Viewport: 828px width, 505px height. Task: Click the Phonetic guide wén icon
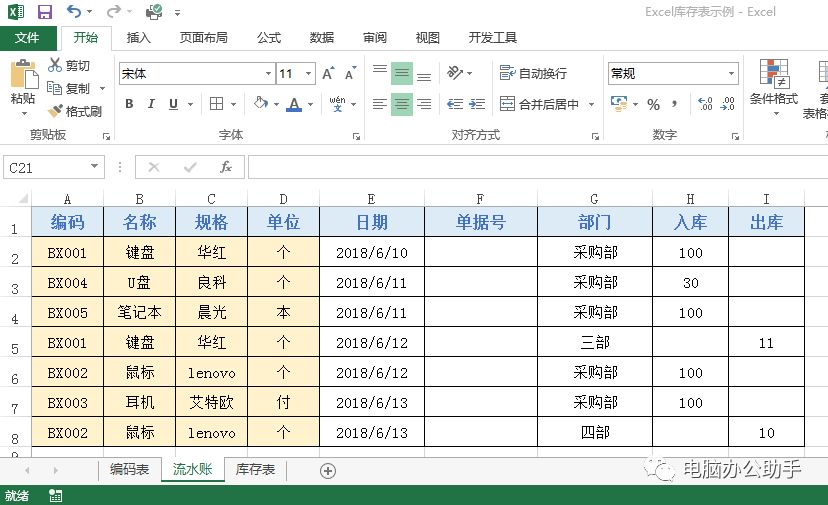point(337,104)
